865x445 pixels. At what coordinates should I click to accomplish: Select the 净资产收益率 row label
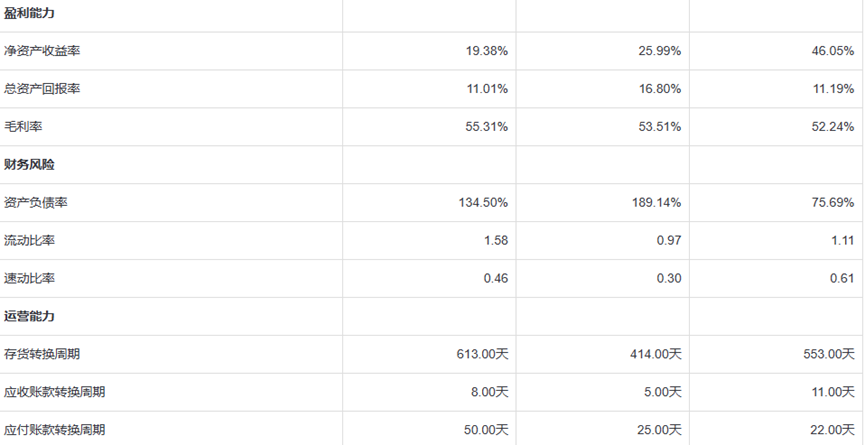coord(37,50)
